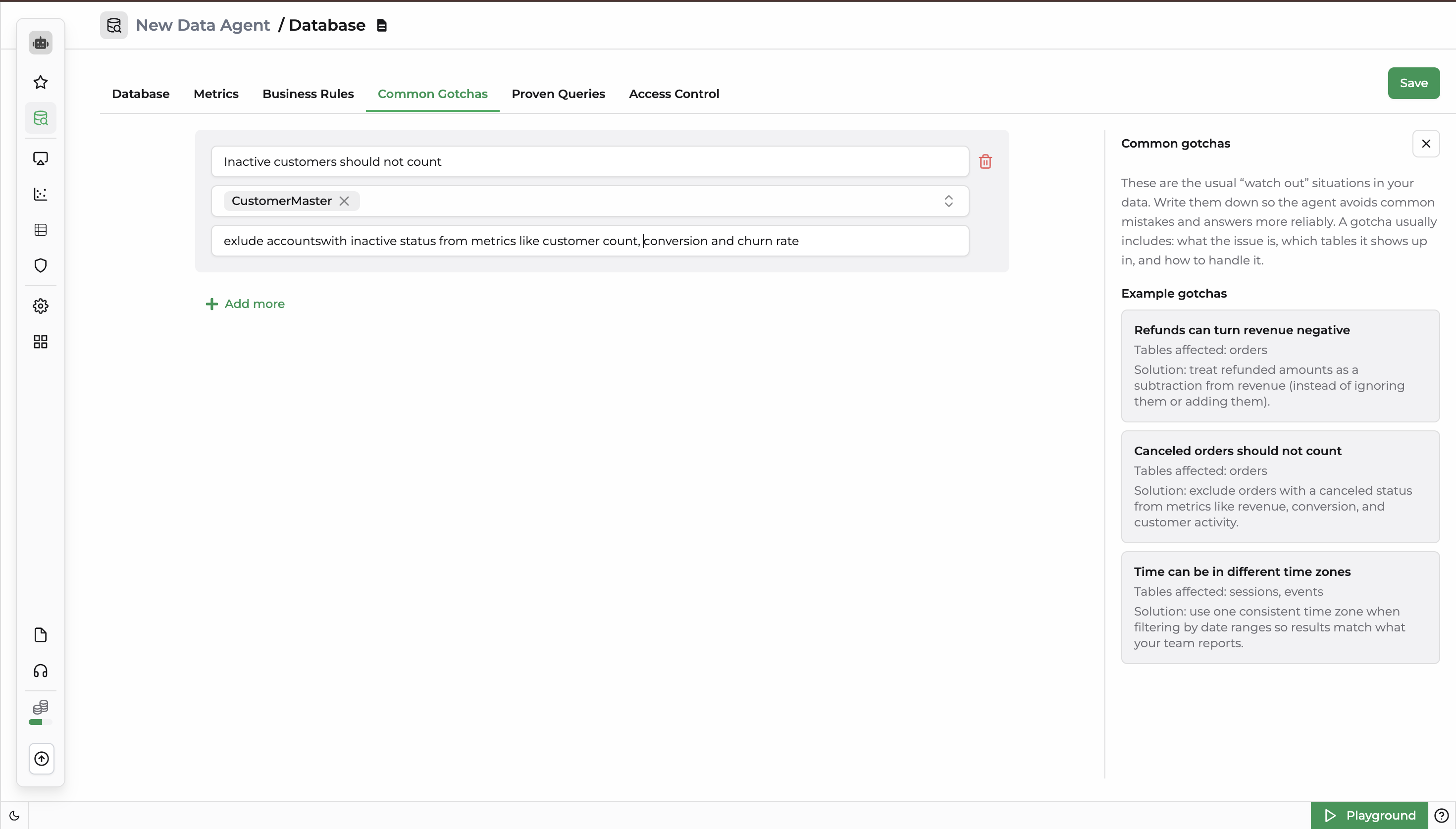Switch to the Access Control tab
Image resolution: width=1456 pixels, height=829 pixels.
pos(674,94)
